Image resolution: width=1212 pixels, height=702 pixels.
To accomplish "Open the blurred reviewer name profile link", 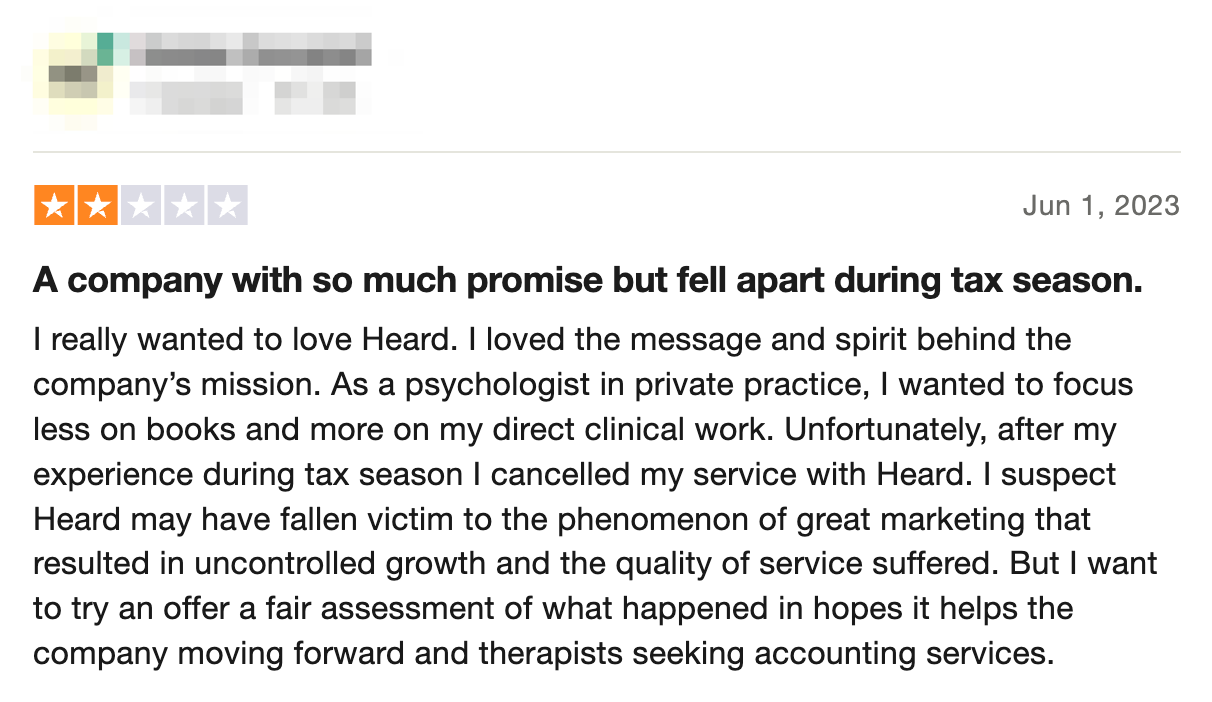I will 251,51.
